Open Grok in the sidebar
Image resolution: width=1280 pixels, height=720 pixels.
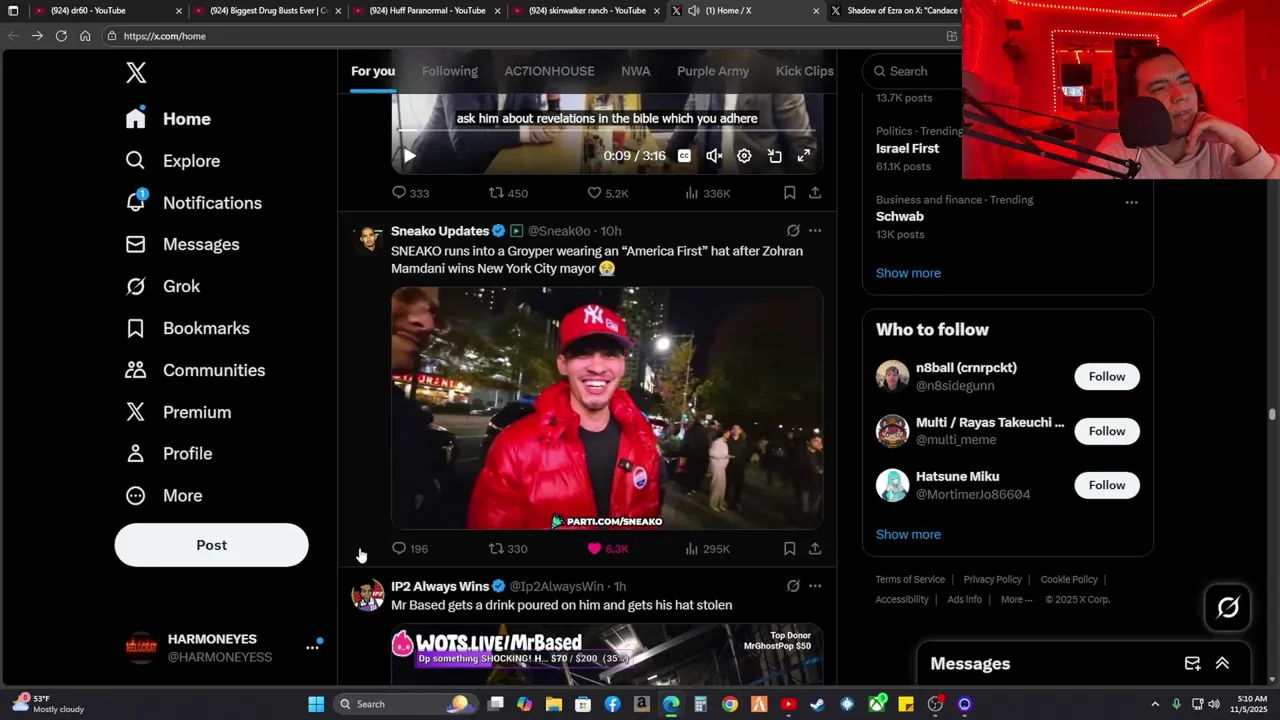(162, 286)
